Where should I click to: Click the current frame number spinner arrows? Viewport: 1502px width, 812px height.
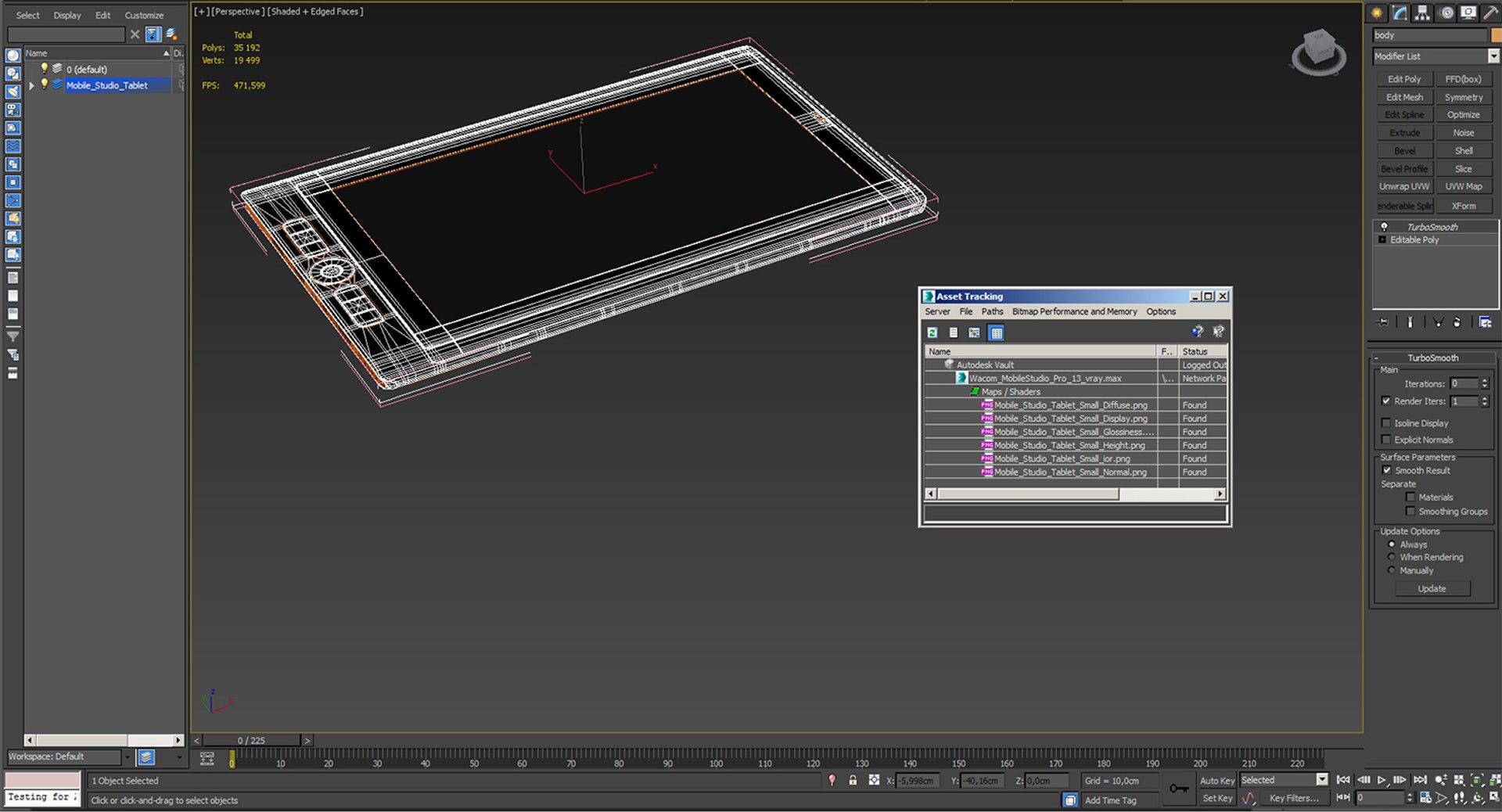1410,798
